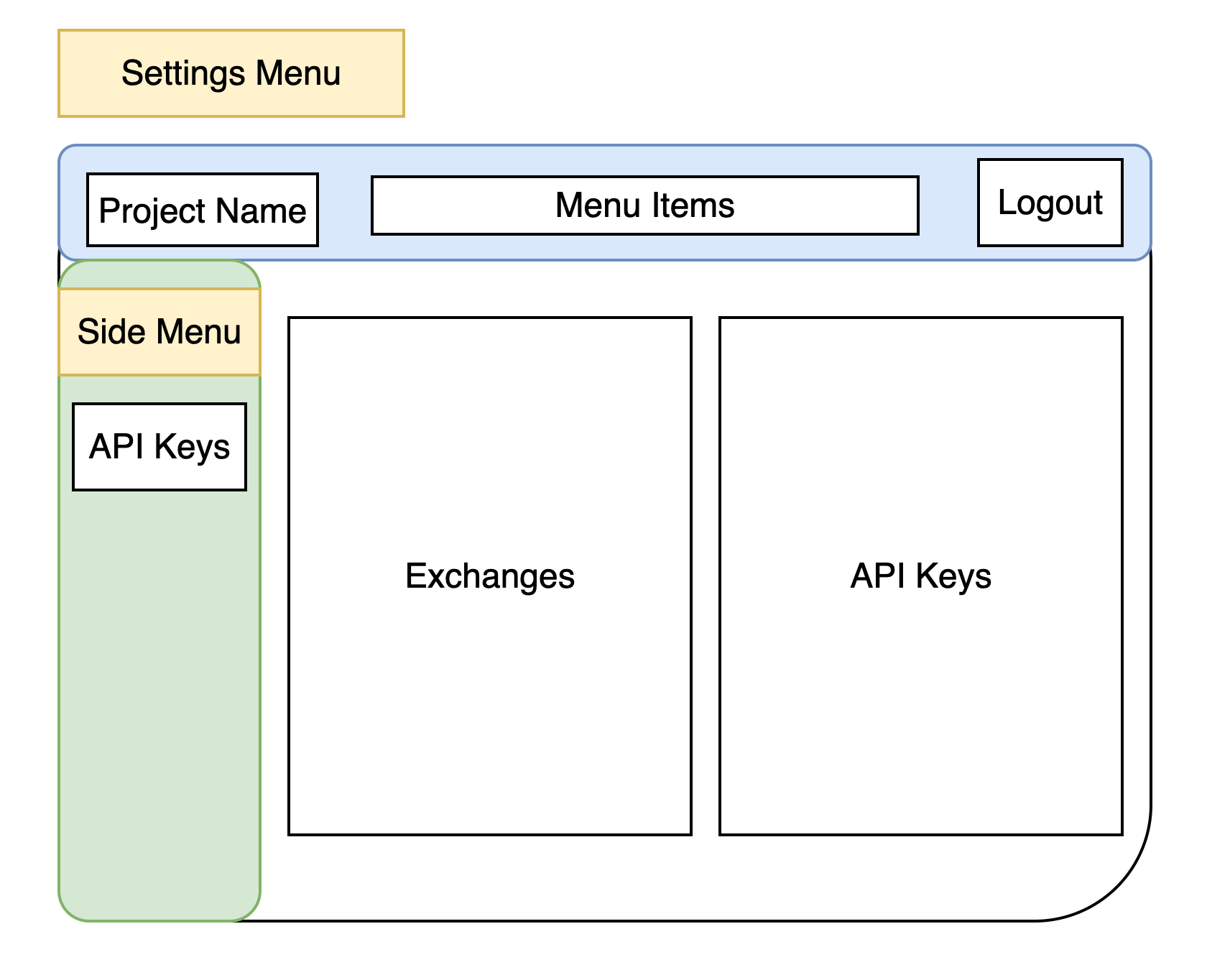Viewport: 1207px width, 980px height.
Task: Click the large API Keys content panel
Action: 921,576
